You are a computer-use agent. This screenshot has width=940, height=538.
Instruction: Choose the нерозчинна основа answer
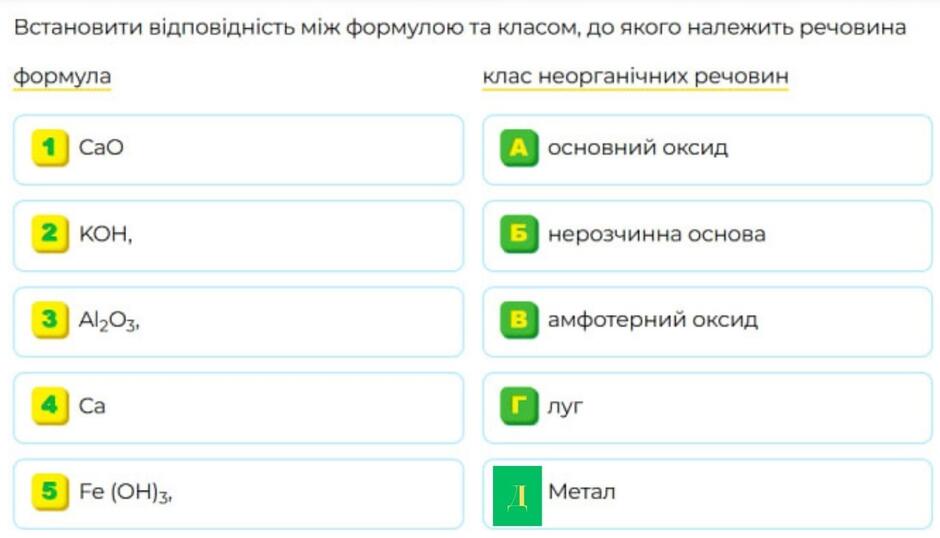[707, 236]
